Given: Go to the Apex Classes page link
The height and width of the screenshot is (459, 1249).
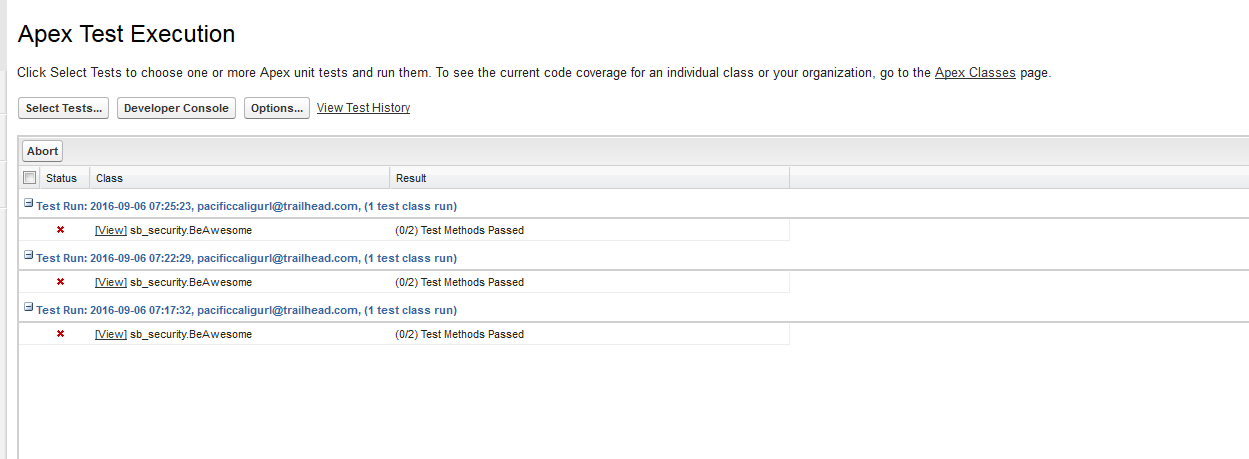Looking at the screenshot, I should 975,73.
